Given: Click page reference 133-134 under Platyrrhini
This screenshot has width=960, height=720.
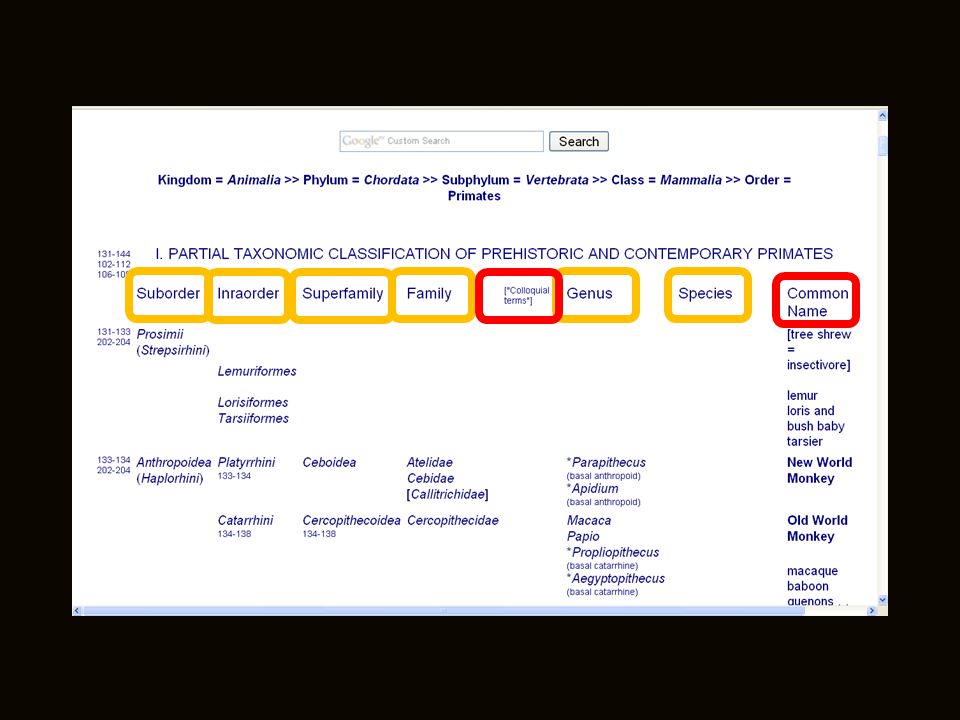Looking at the screenshot, I should (234, 476).
